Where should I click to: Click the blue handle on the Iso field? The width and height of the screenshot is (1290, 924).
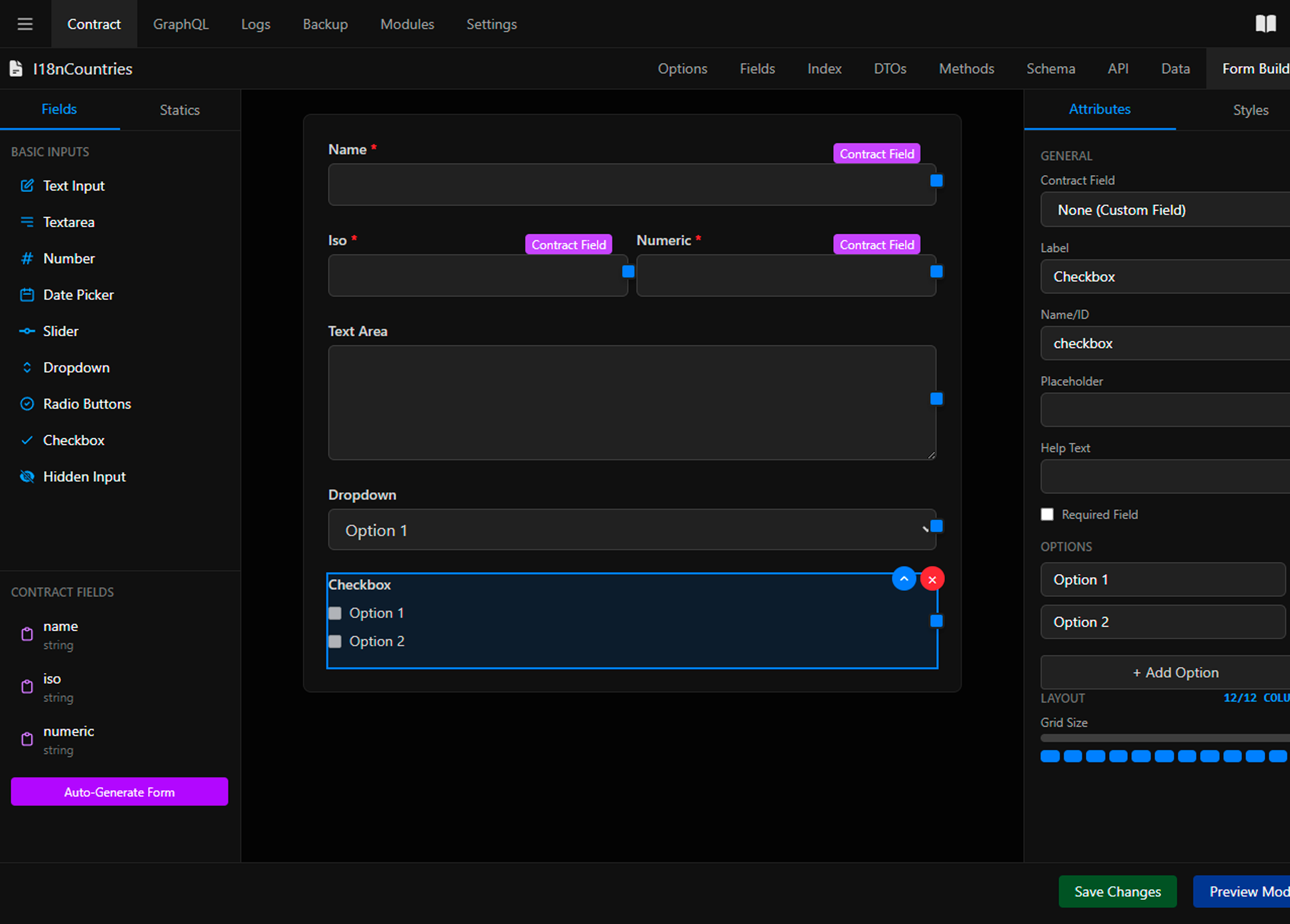tap(628, 272)
